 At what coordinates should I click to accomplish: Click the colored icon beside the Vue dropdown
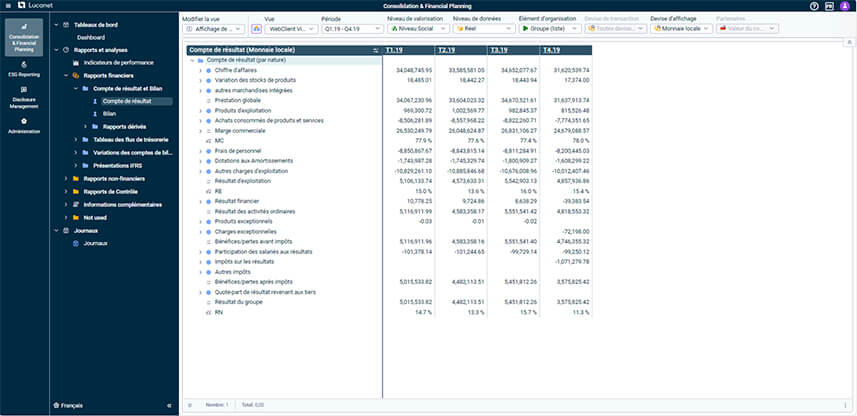[x=256, y=28]
